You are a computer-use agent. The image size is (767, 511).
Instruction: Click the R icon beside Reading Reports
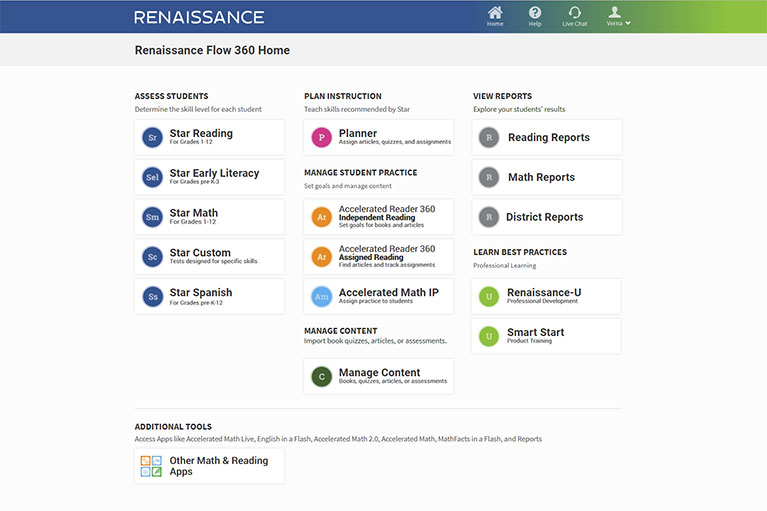[489, 137]
